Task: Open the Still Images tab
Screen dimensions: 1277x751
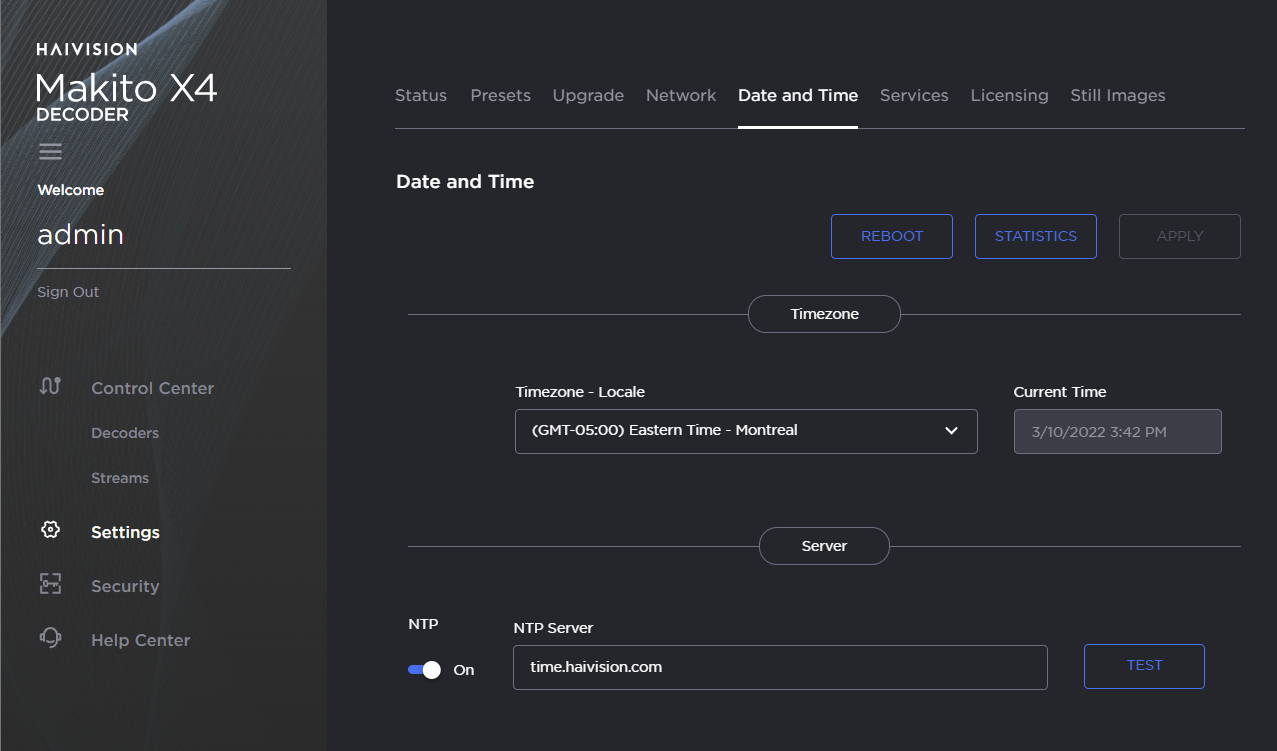Action: [1117, 95]
